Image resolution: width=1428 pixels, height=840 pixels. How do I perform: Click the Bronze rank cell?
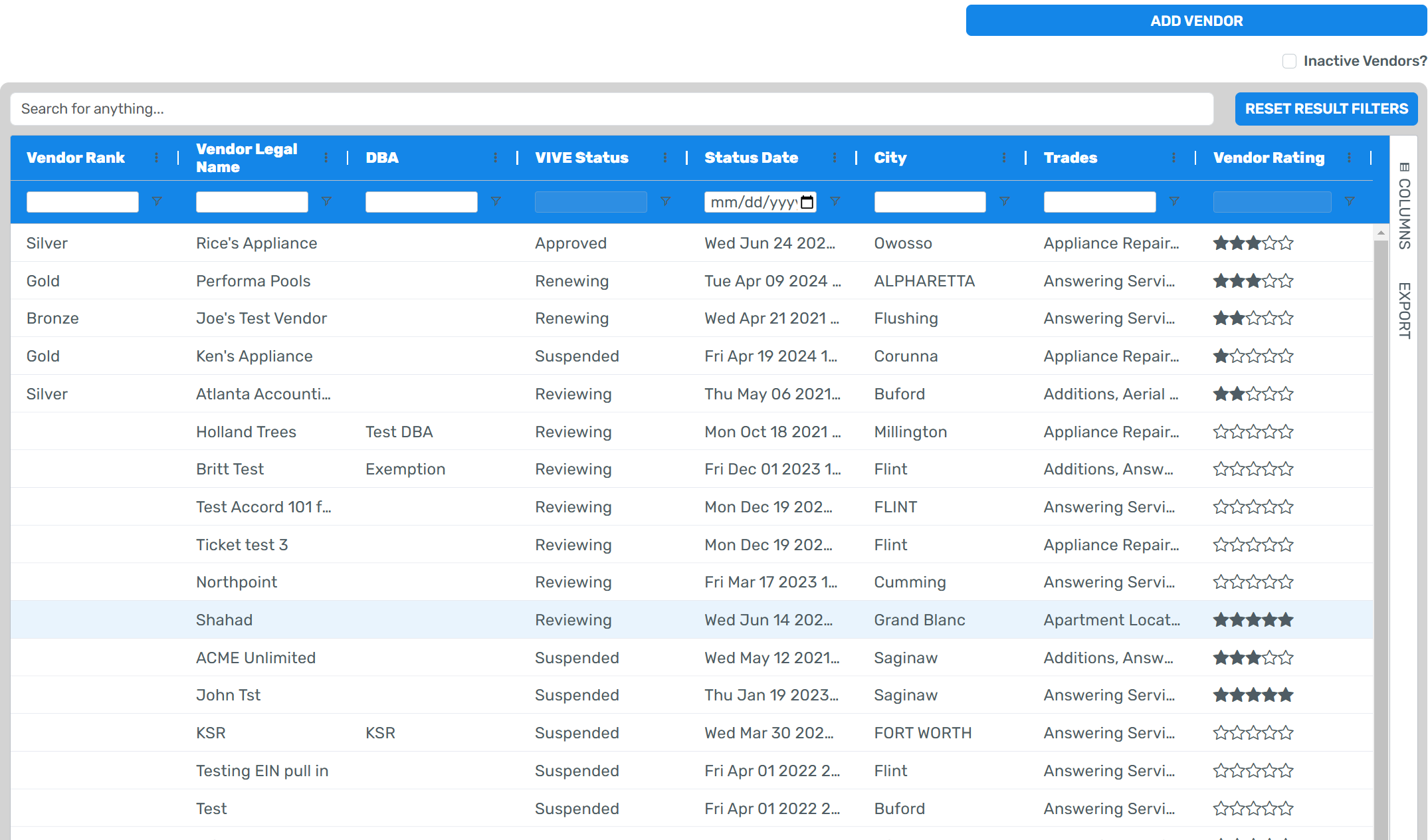(52, 318)
